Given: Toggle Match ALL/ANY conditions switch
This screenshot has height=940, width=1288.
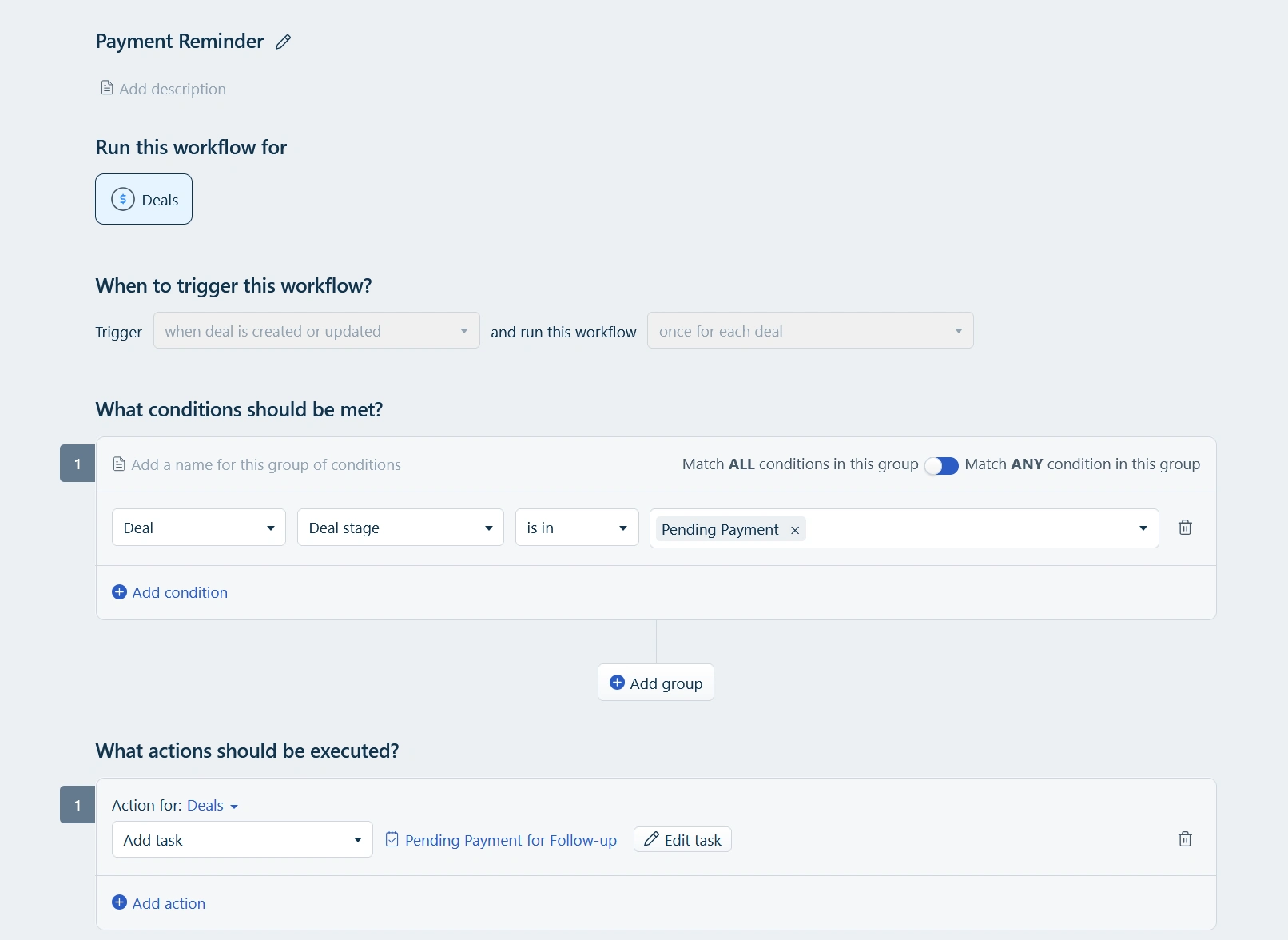Looking at the screenshot, I should (x=941, y=465).
